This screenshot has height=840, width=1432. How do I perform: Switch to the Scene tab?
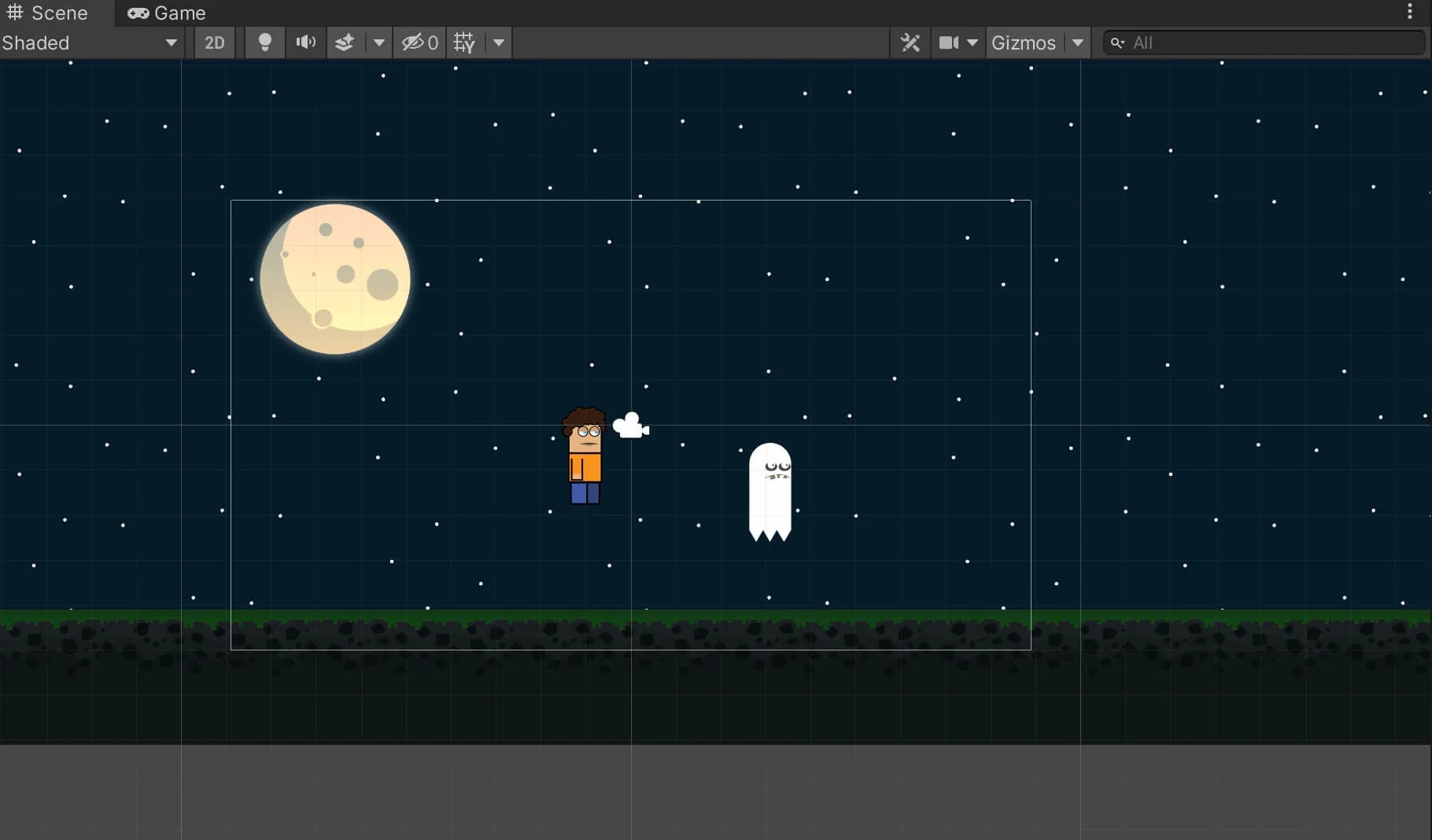[x=47, y=13]
